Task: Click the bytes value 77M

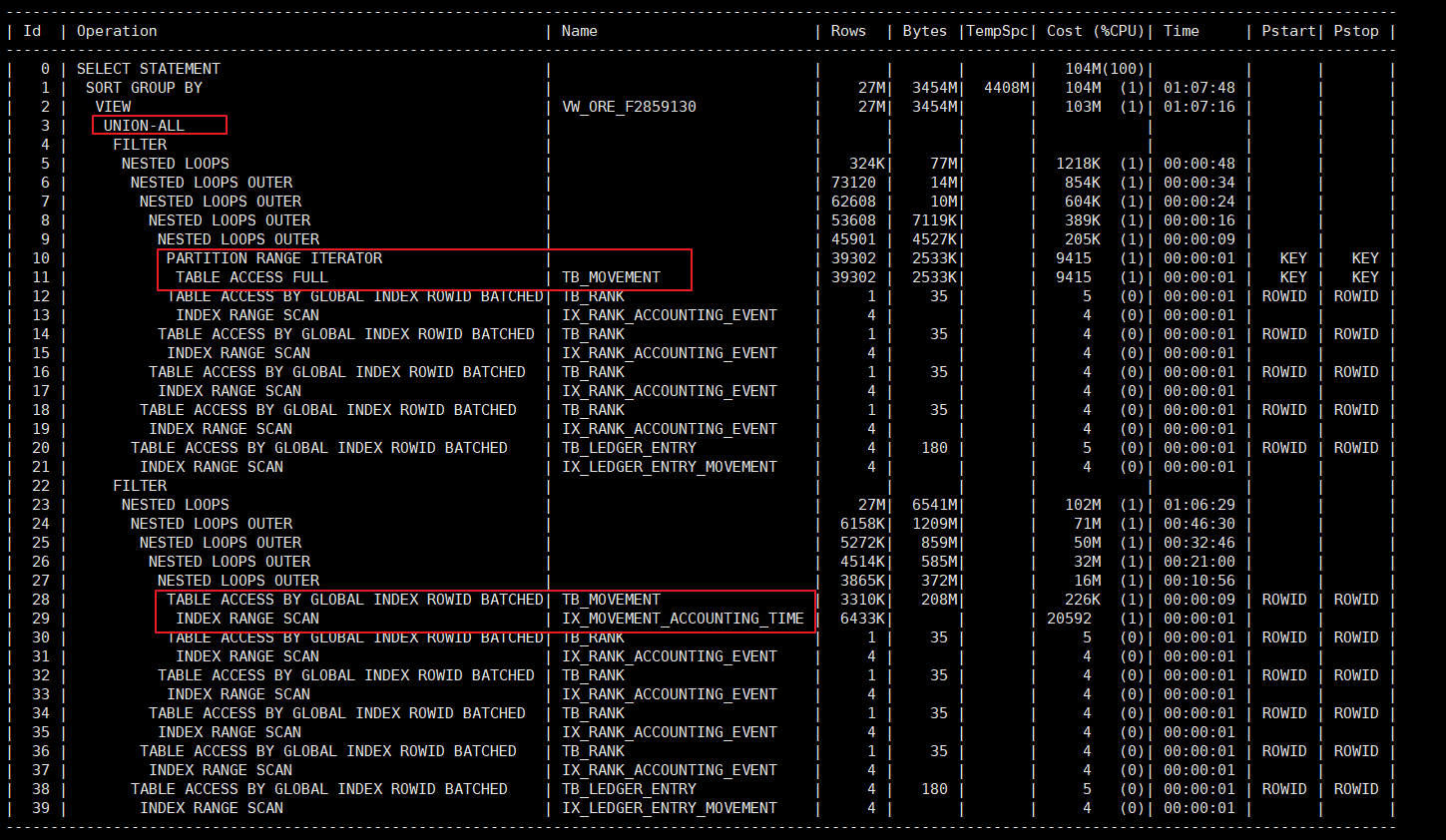Action: click(944, 164)
